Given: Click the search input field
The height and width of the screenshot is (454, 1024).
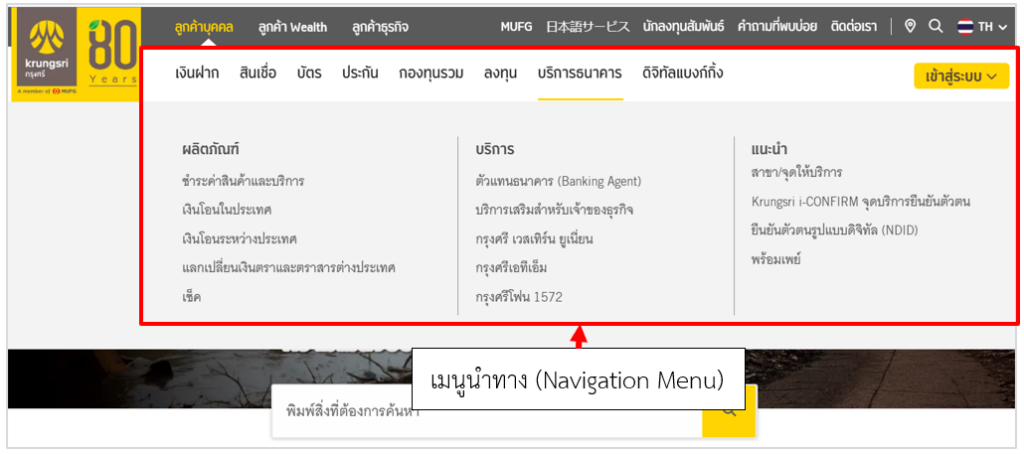Looking at the screenshot, I should 485,411.
